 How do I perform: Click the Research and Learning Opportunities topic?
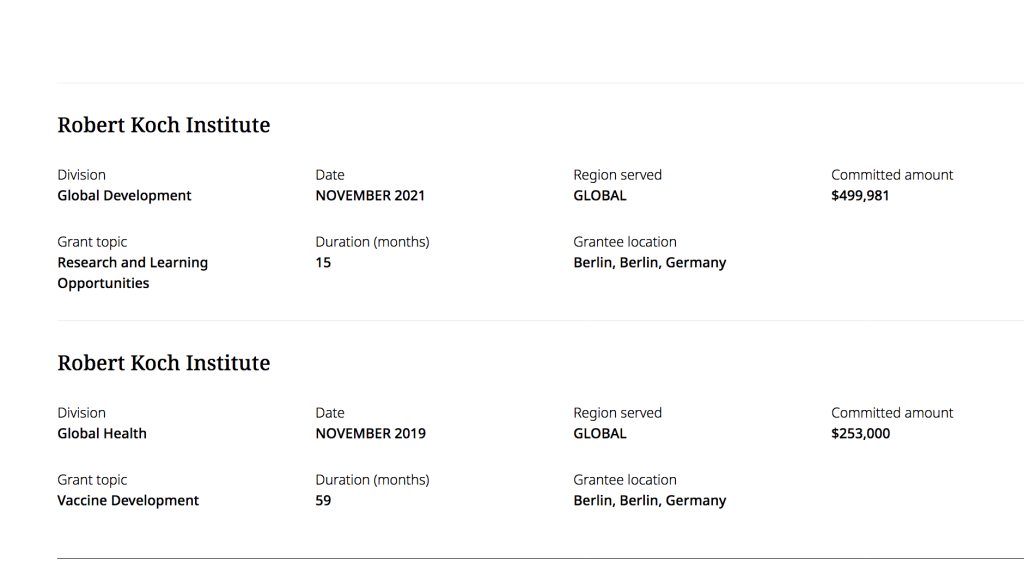(x=132, y=273)
